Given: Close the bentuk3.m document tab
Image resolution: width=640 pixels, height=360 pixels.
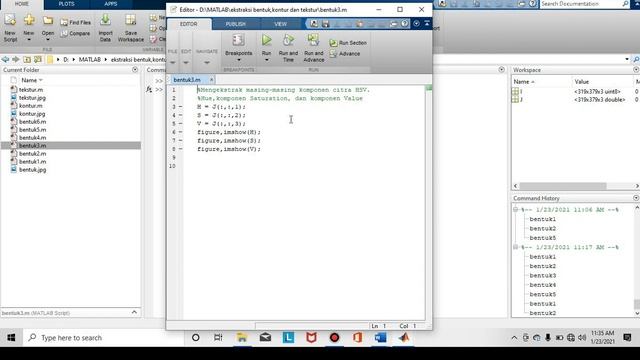Looking at the screenshot, I should (x=211, y=80).
